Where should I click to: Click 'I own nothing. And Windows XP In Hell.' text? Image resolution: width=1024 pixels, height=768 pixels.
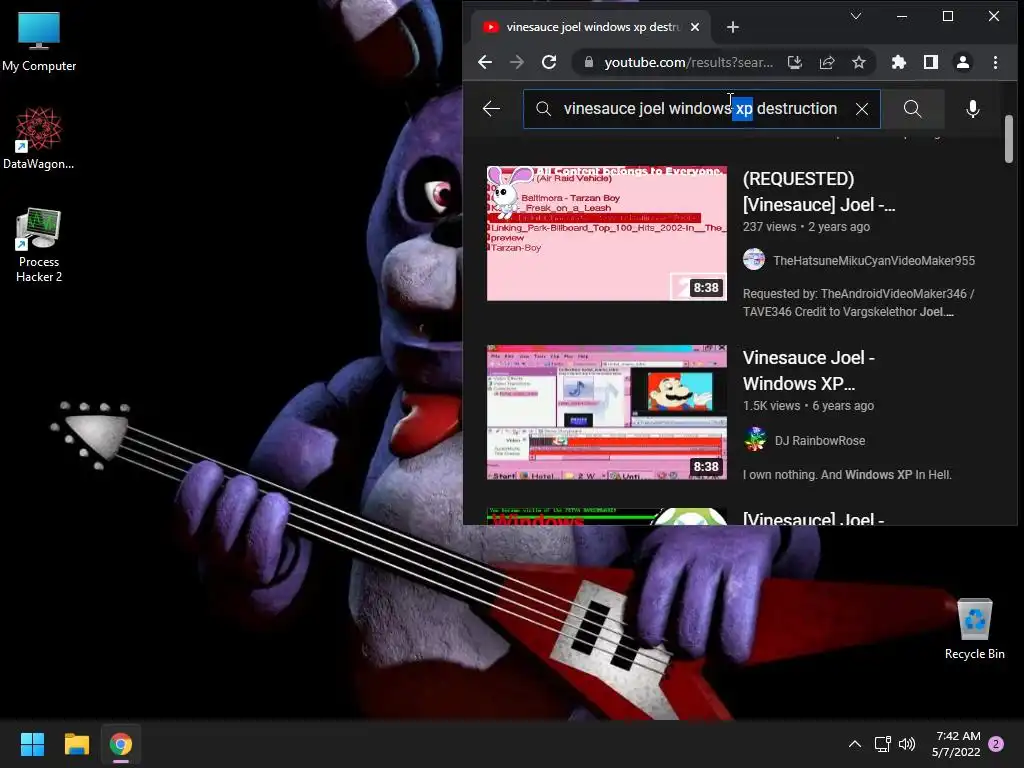click(x=847, y=475)
